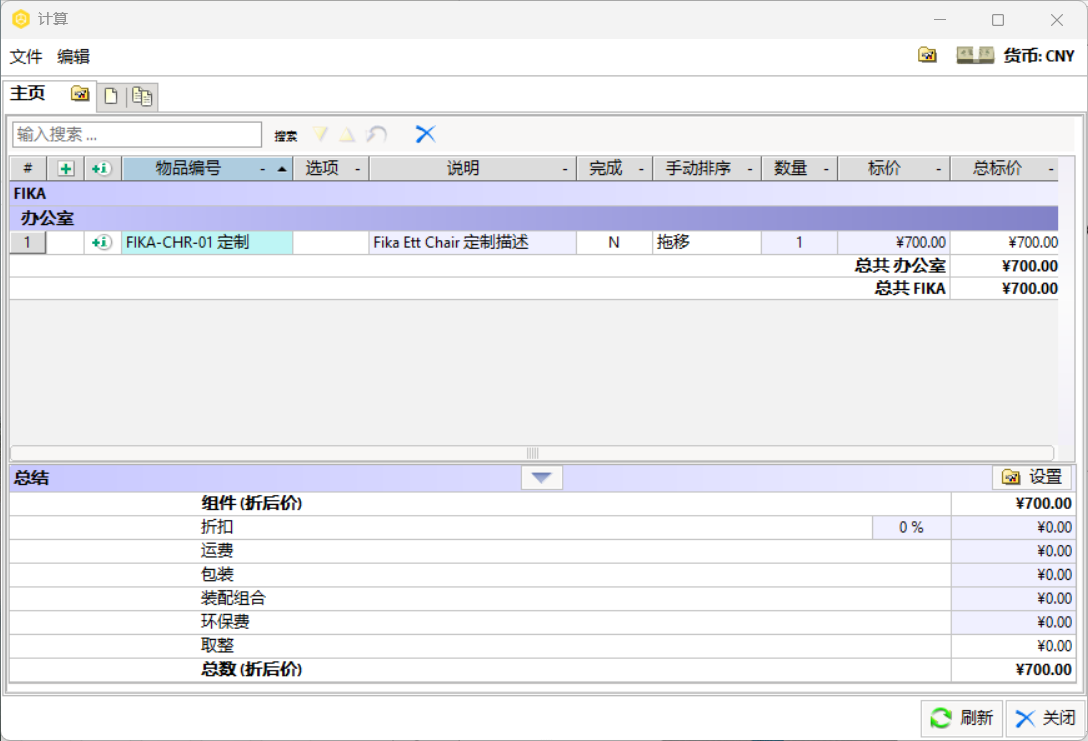
Task: Clear the search with blue X icon
Action: click(425, 134)
